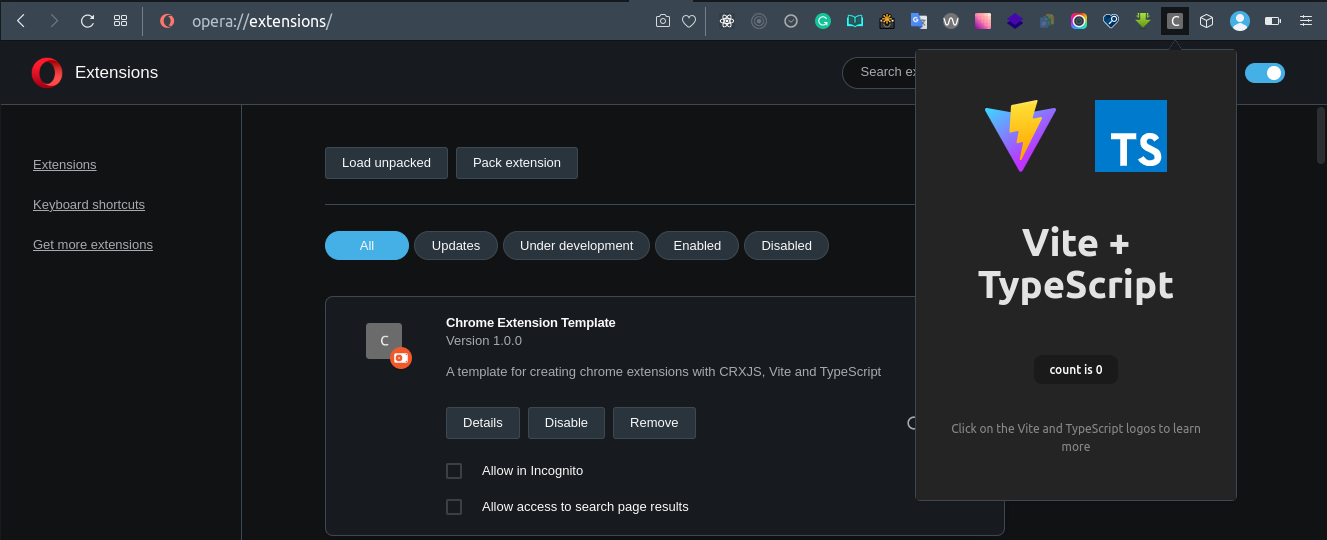
Task: Show only Enabled extensions
Action: pos(697,245)
